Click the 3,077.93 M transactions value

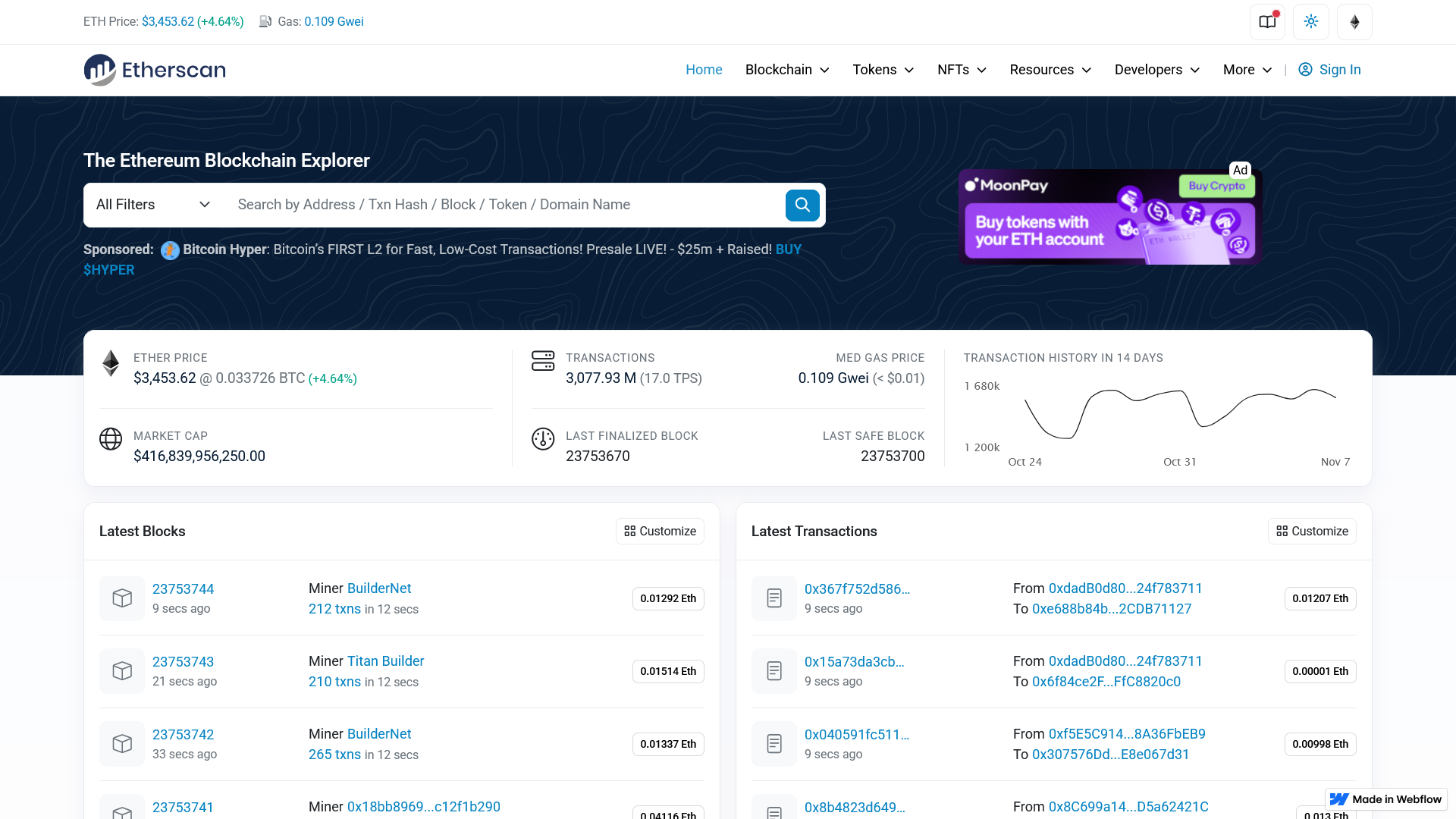[601, 378]
